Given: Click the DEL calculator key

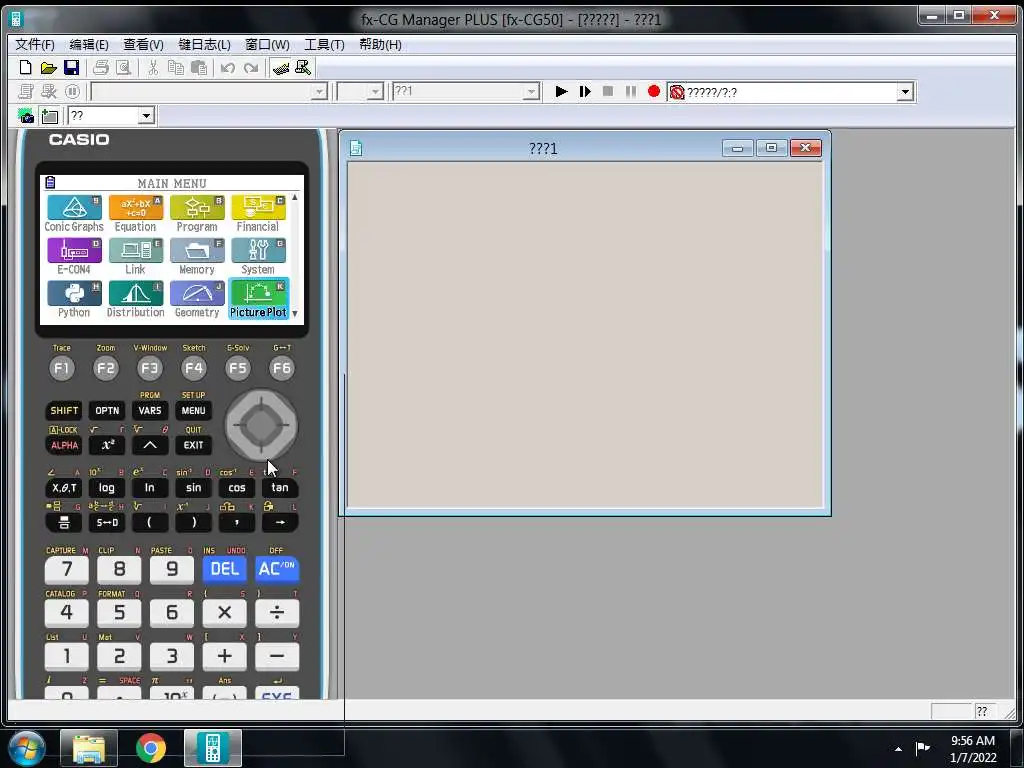Looking at the screenshot, I should 224,569.
